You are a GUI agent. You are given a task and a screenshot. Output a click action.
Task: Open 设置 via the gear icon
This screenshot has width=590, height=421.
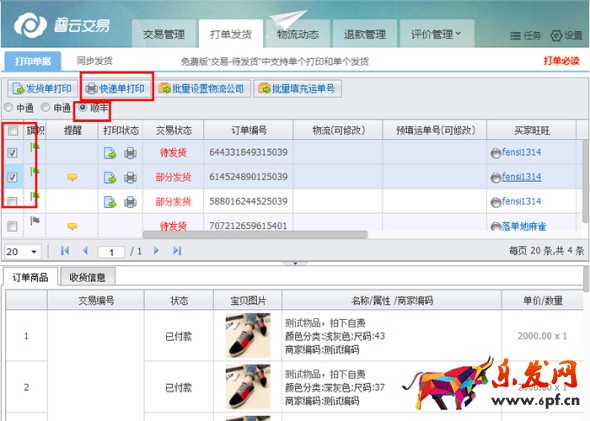556,36
